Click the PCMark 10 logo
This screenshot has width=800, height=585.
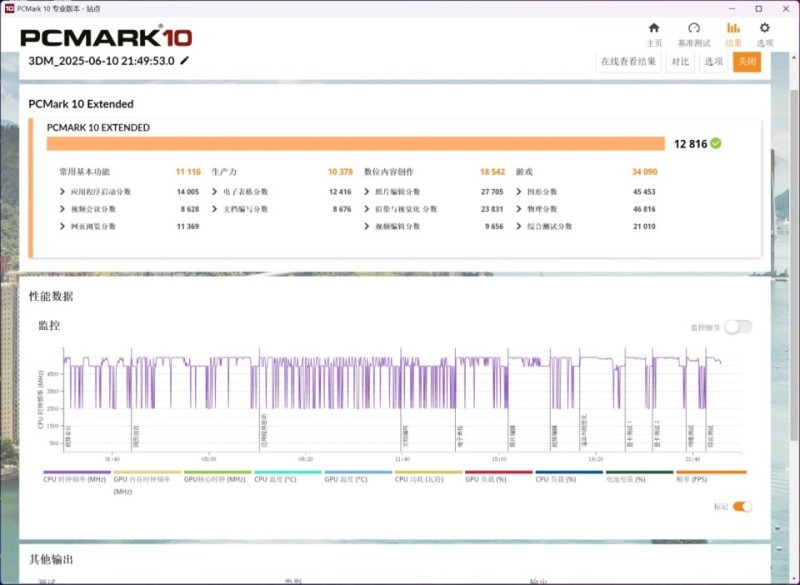point(105,38)
